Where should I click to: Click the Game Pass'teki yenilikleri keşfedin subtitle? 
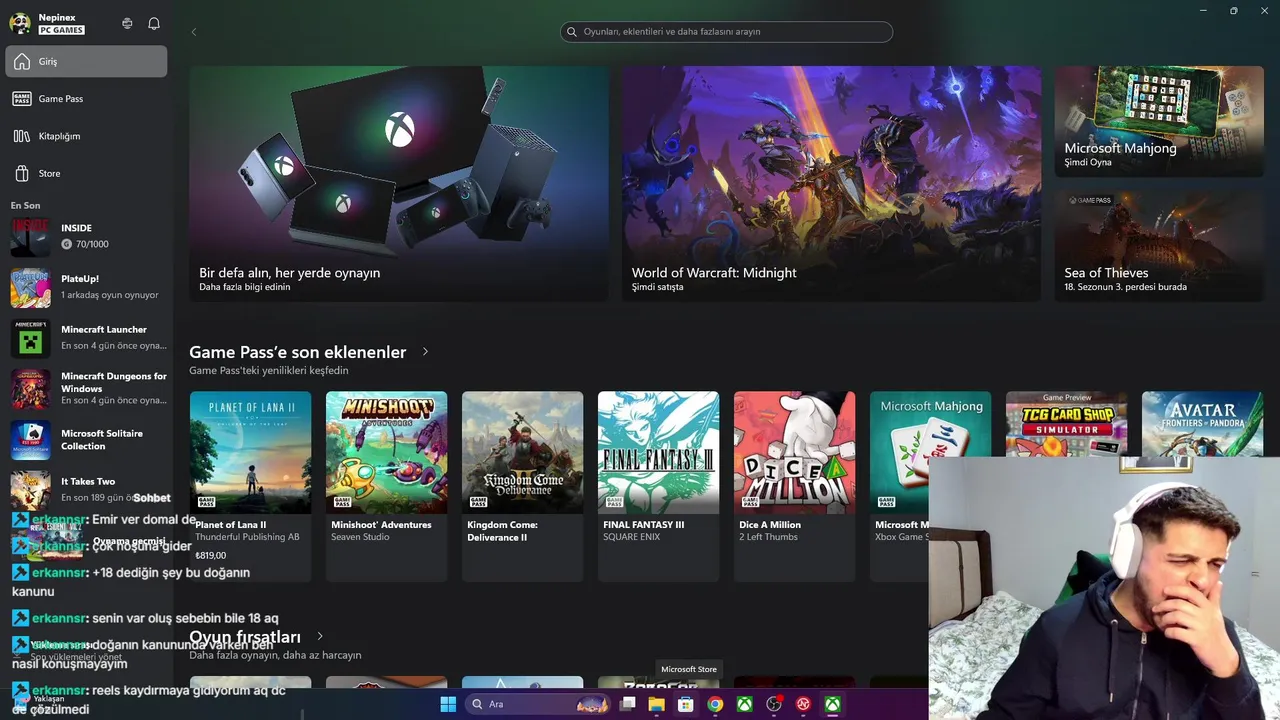(269, 370)
